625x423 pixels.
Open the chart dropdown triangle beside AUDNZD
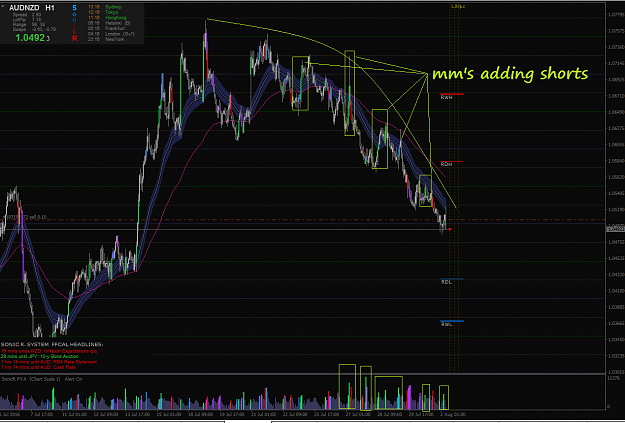click(x=3, y=6)
